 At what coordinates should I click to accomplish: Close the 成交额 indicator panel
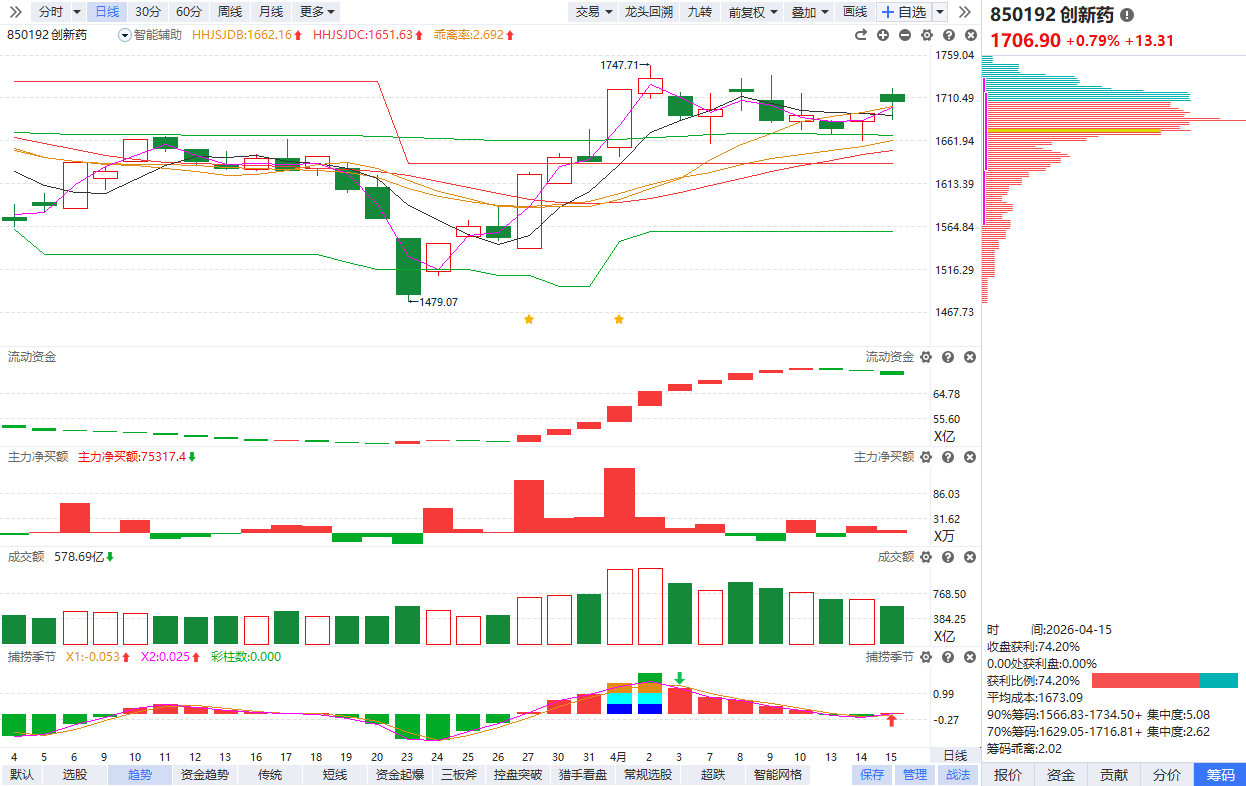(970, 557)
